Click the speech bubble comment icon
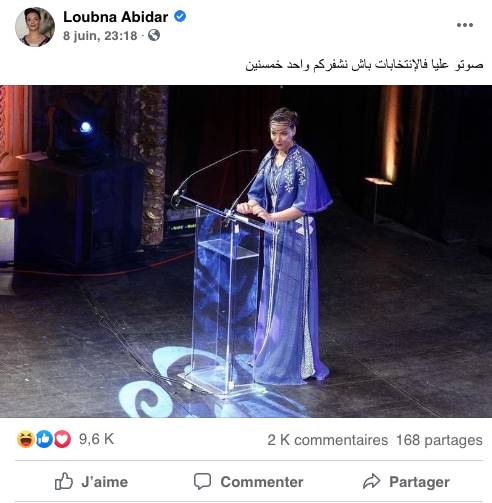The image size is (492, 503). (202, 481)
